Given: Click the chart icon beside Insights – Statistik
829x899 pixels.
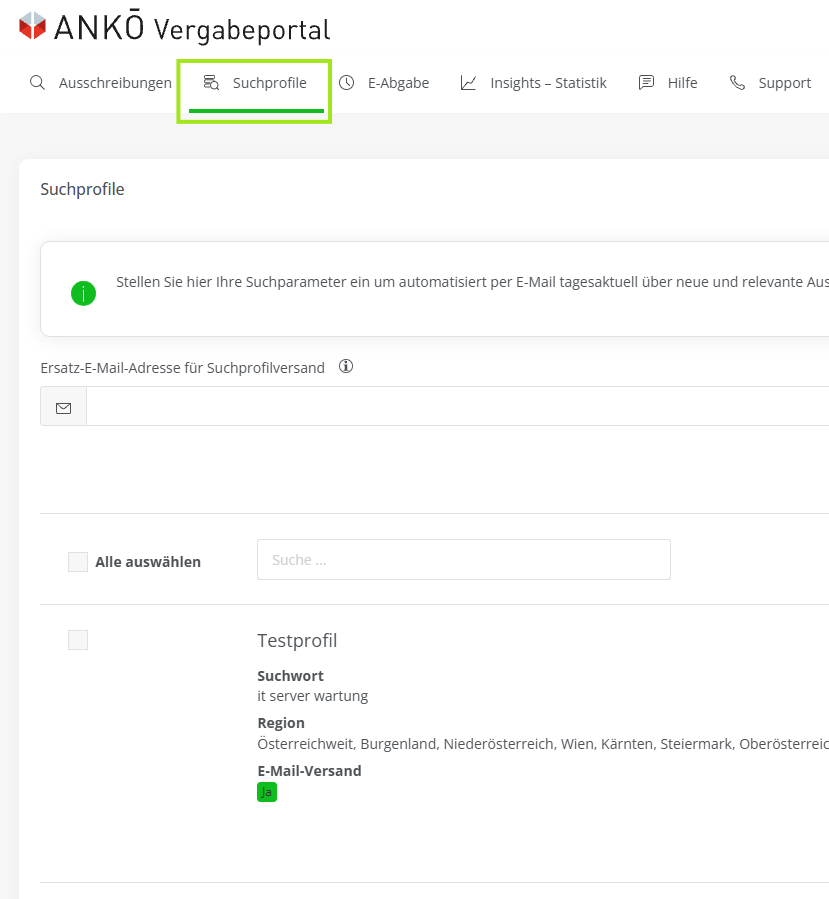Looking at the screenshot, I should pos(468,83).
